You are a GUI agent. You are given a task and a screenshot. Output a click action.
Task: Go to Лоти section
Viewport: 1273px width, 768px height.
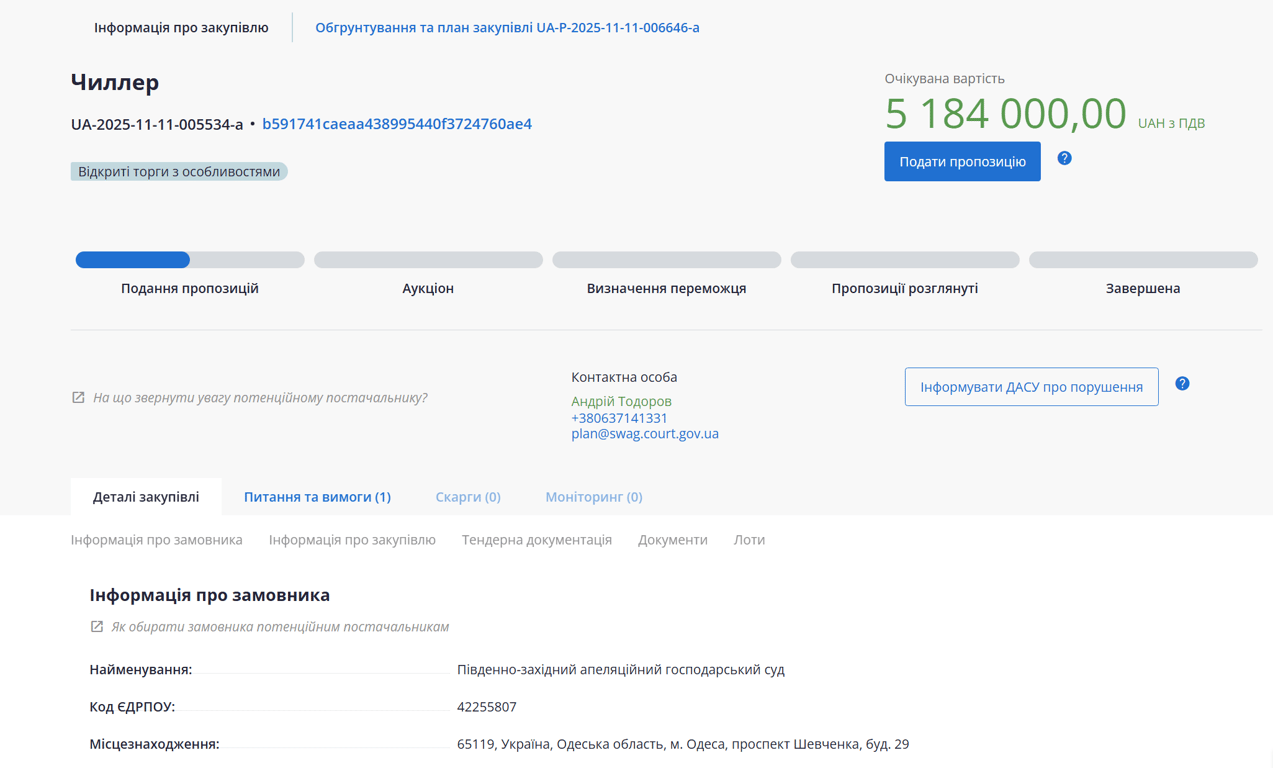(749, 540)
